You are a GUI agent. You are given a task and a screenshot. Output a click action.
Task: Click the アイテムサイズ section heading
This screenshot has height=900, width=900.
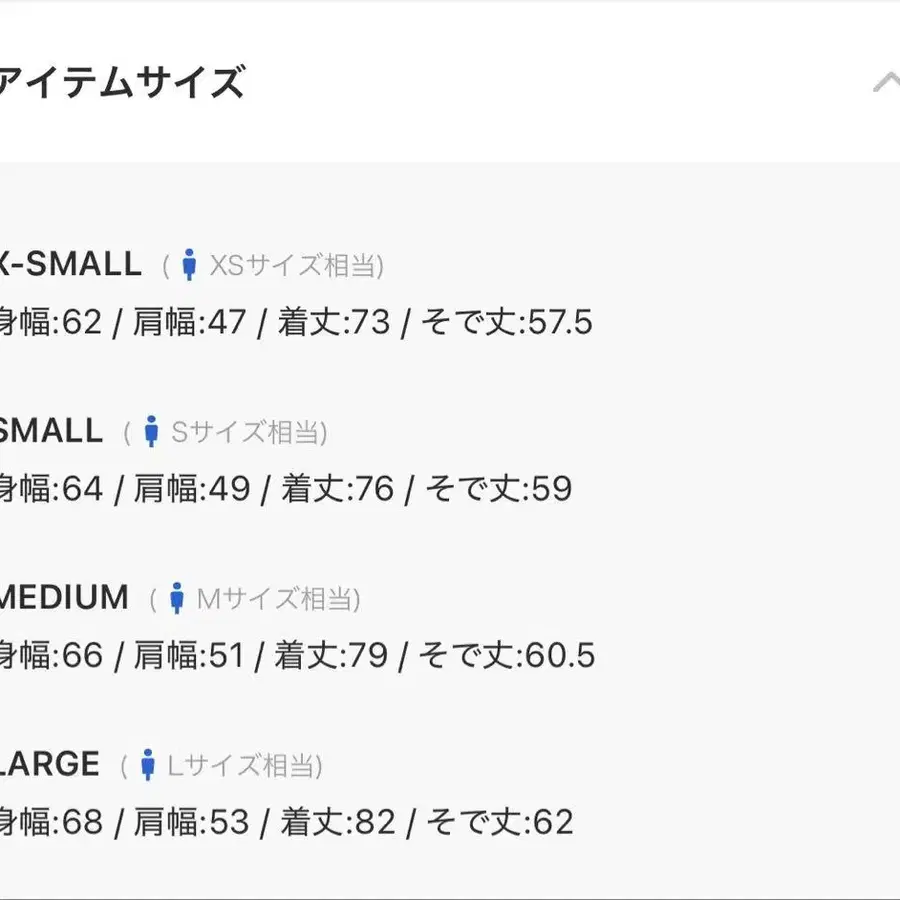(x=121, y=83)
